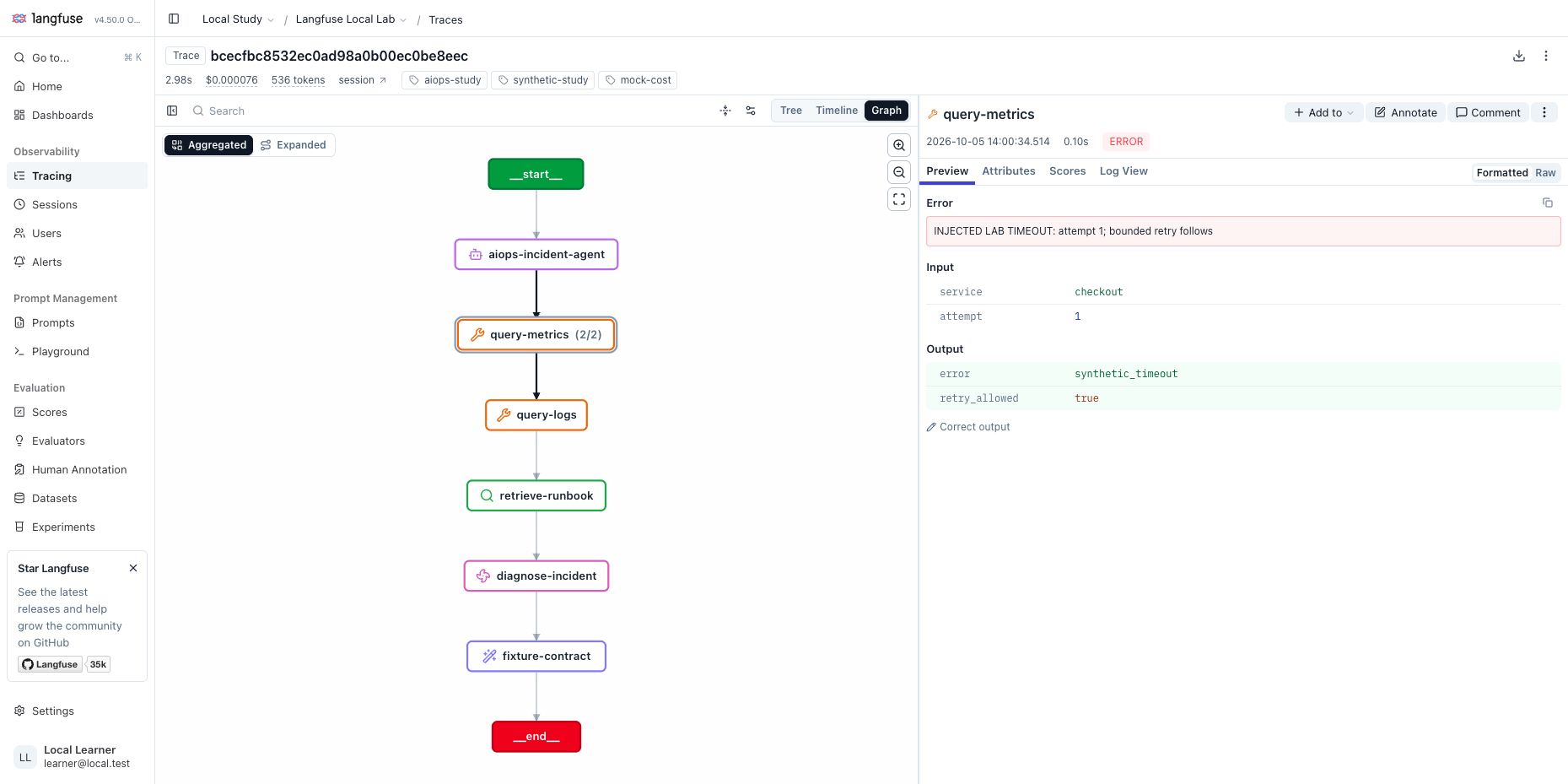Switch graph to Aggregated mode
The image size is (1568, 784).
pos(208,145)
